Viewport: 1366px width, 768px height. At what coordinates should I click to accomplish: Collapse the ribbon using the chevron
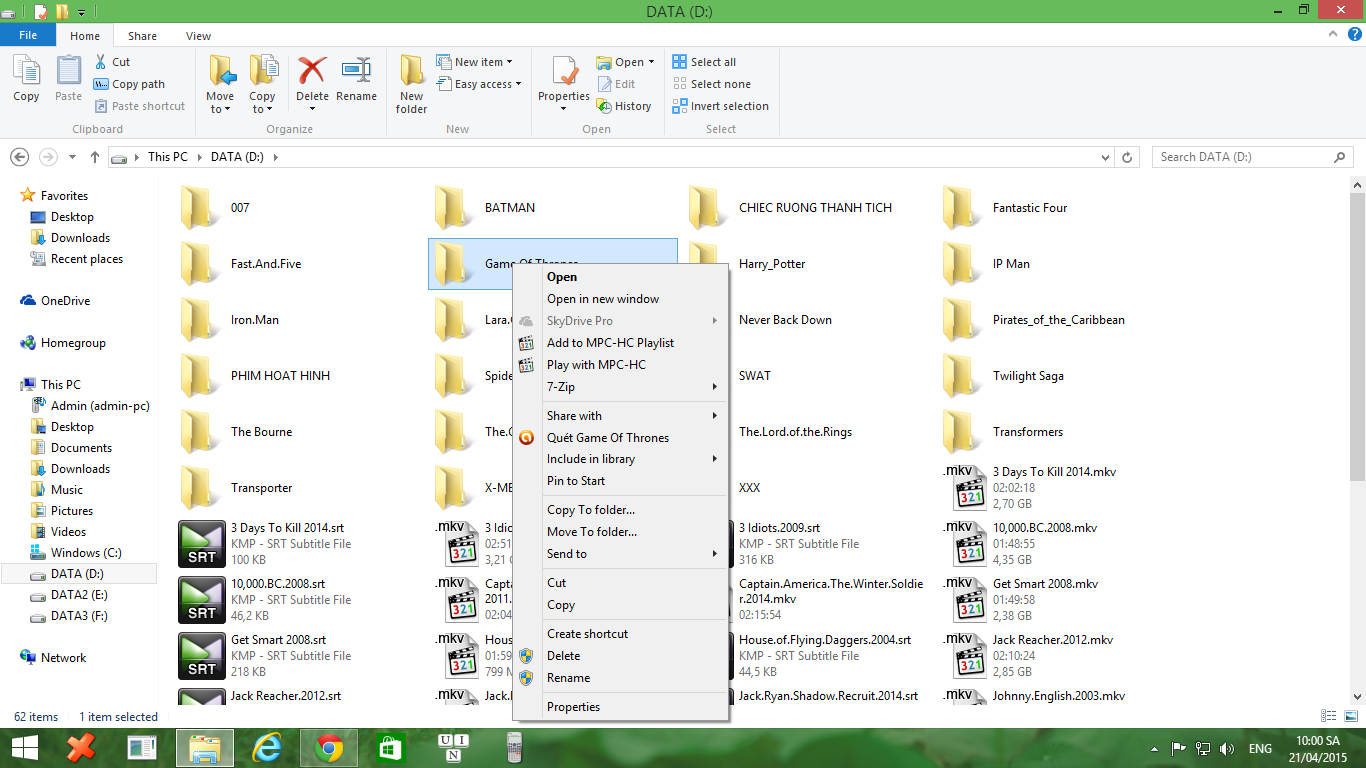click(x=1335, y=34)
